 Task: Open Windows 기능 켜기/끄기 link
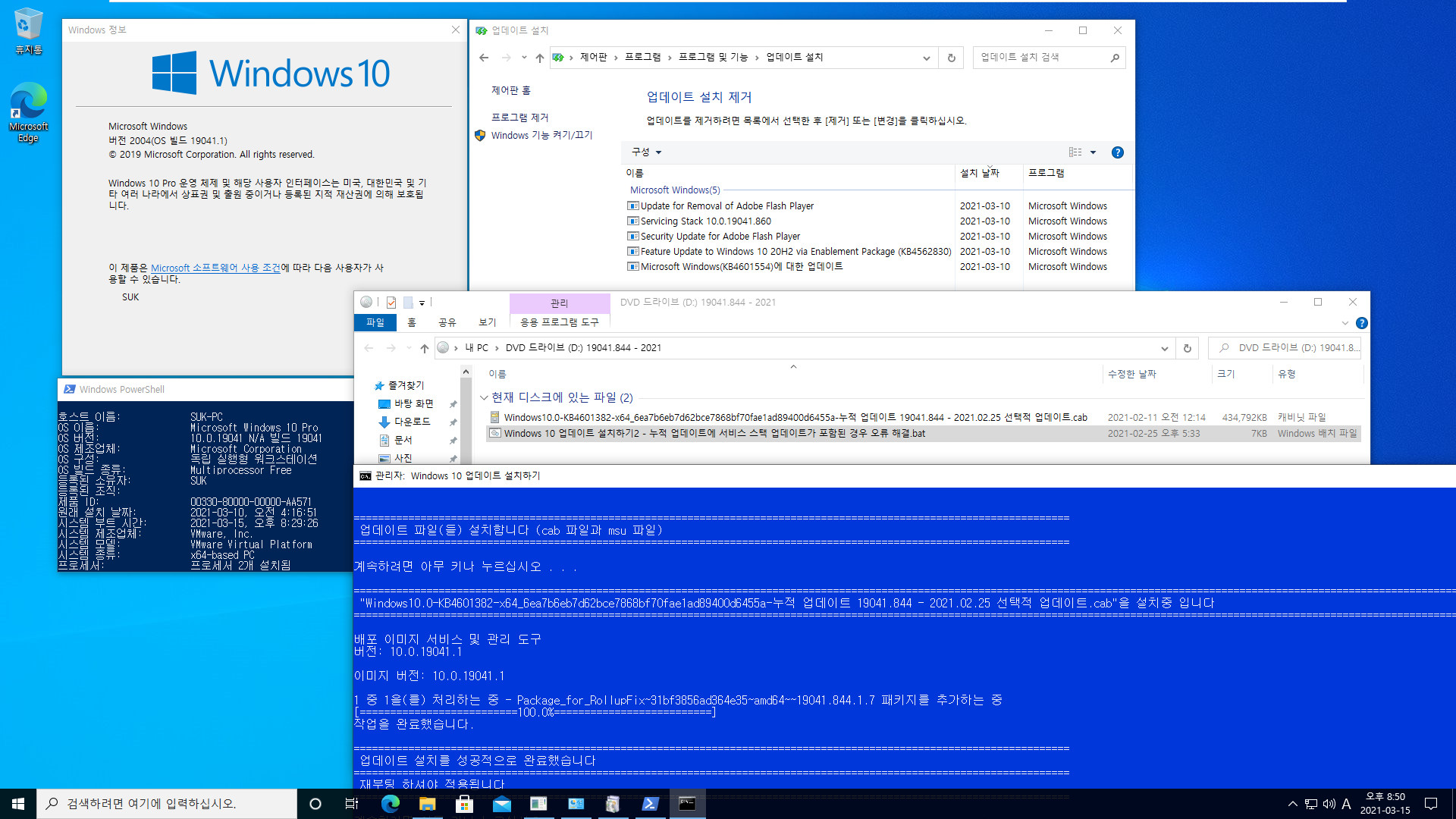pos(541,135)
